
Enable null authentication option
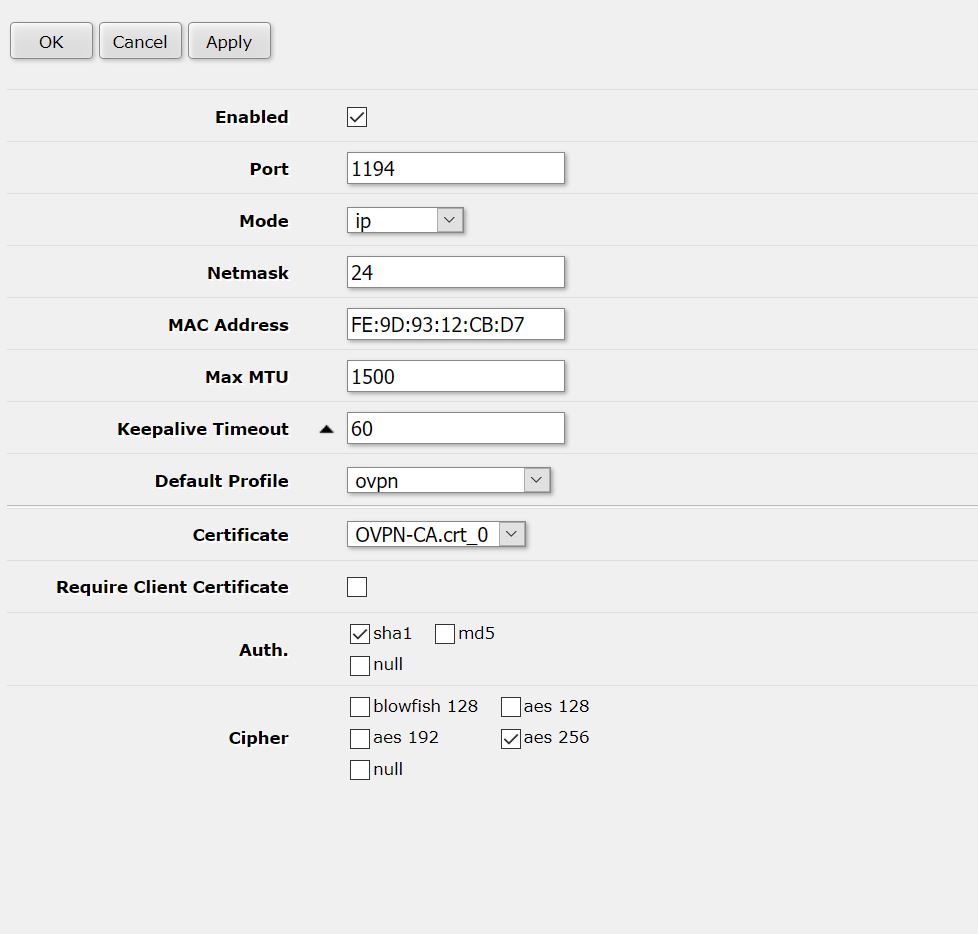(x=360, y=664)
